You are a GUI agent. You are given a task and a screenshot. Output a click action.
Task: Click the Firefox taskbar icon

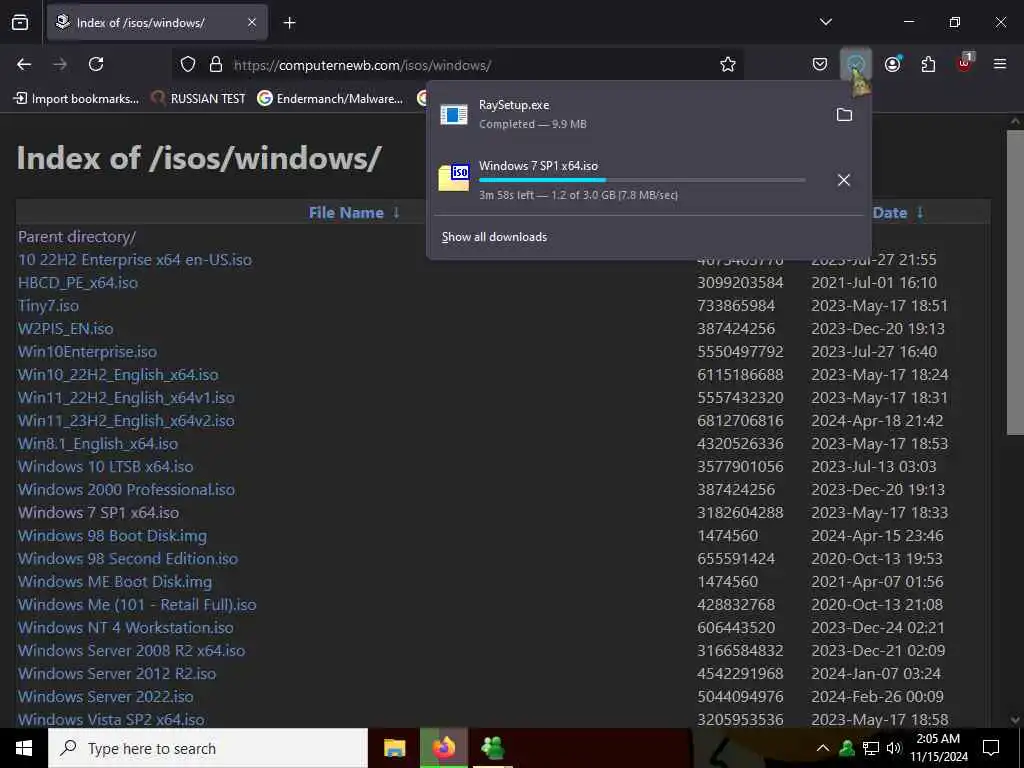pyautogui.click(x=444, y=748)
